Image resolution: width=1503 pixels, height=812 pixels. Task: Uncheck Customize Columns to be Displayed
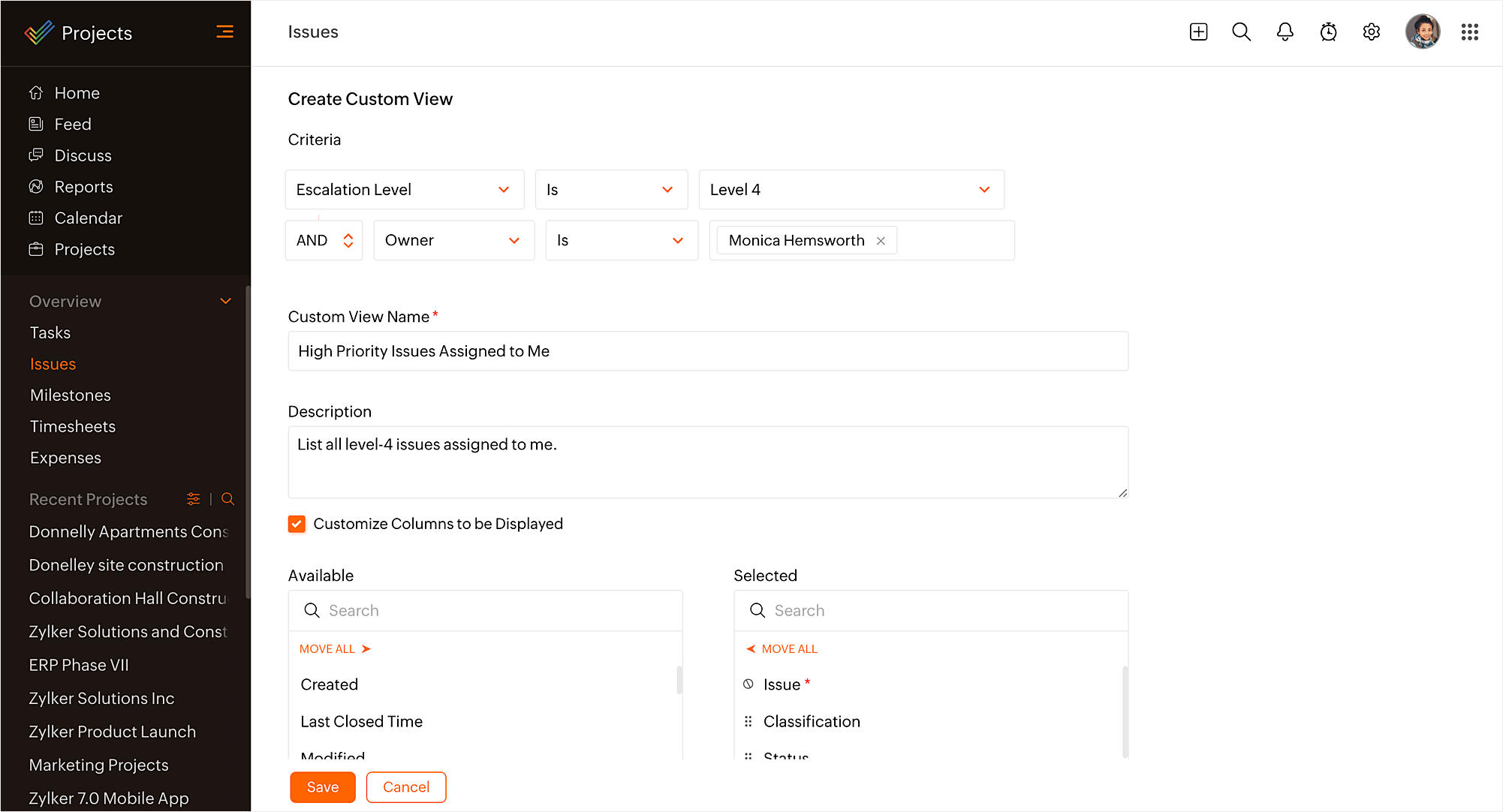pyautogui.click(x=297, y=524)
